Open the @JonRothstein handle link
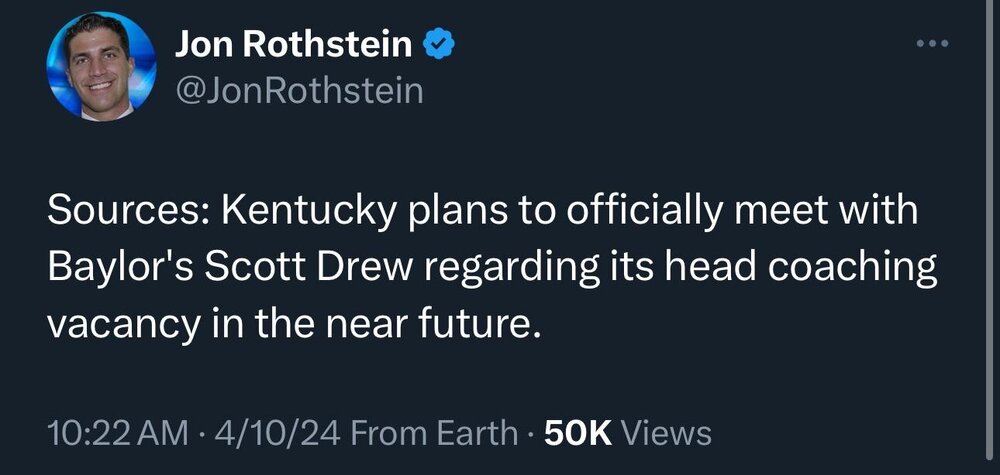The height and width of the screenshot is (475, 1000). (x=299, y=91)
